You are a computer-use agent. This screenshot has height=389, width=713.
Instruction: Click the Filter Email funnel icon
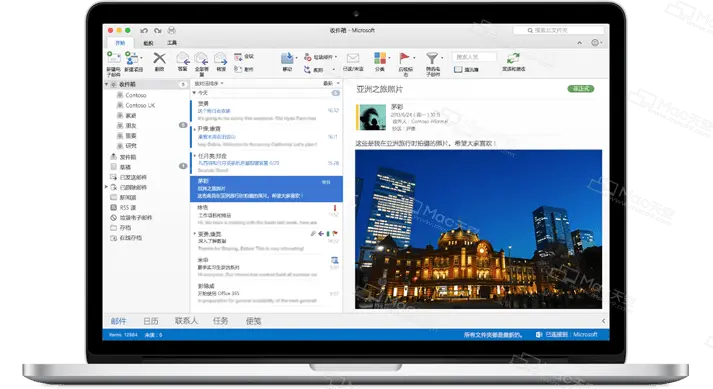pos(432,58)
